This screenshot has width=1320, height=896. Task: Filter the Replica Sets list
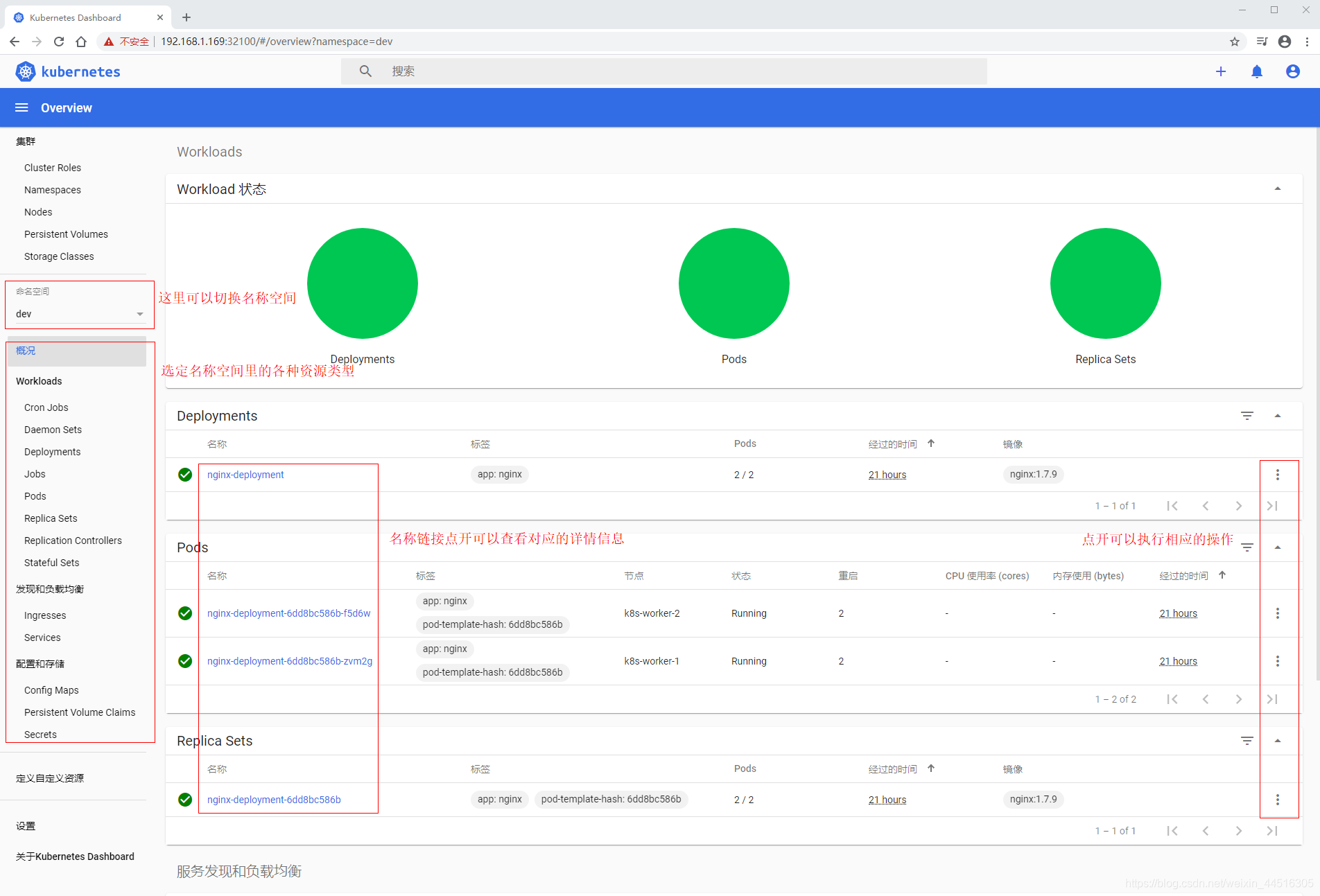click(1247, 741)
